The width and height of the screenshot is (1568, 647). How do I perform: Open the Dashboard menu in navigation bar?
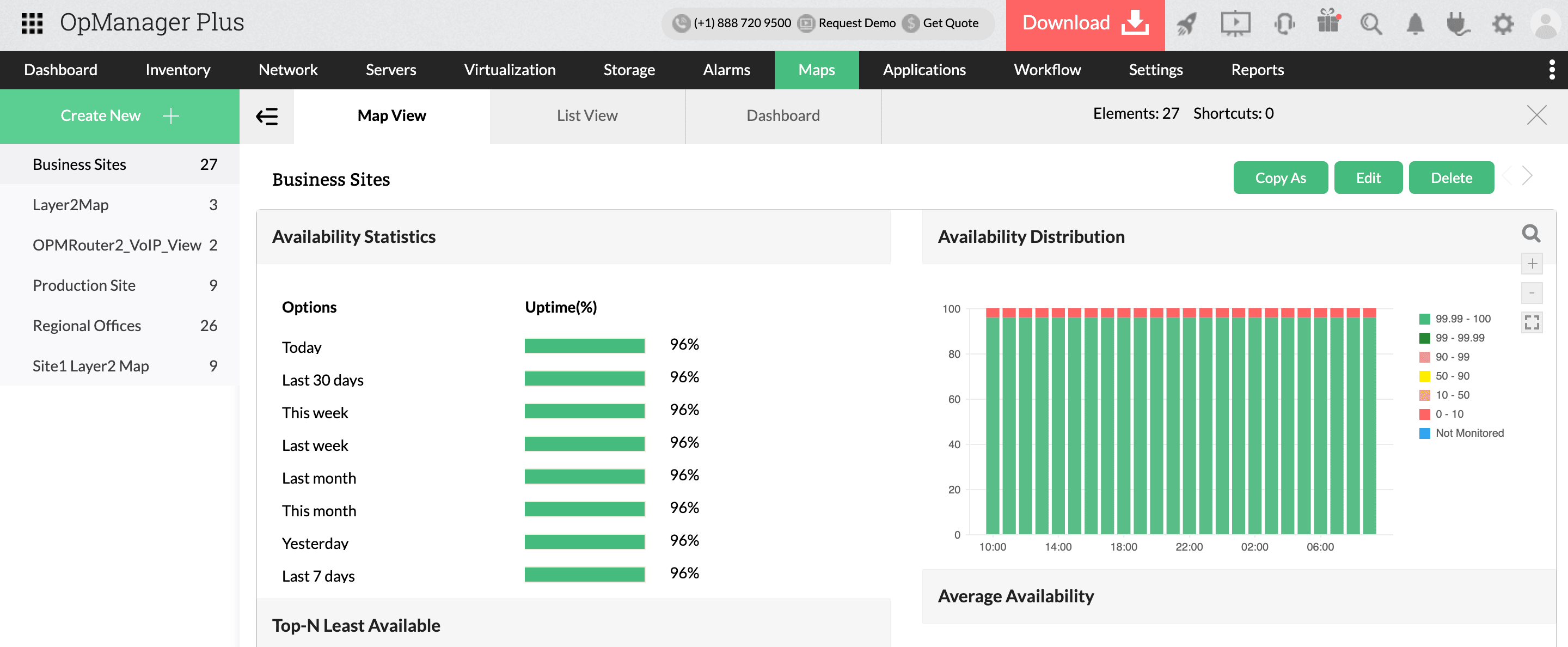(x=60, y=70)
